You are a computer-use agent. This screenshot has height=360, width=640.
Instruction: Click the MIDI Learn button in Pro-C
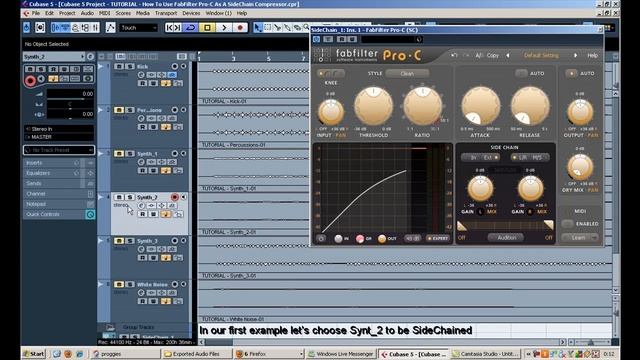[x=578, y=238]
